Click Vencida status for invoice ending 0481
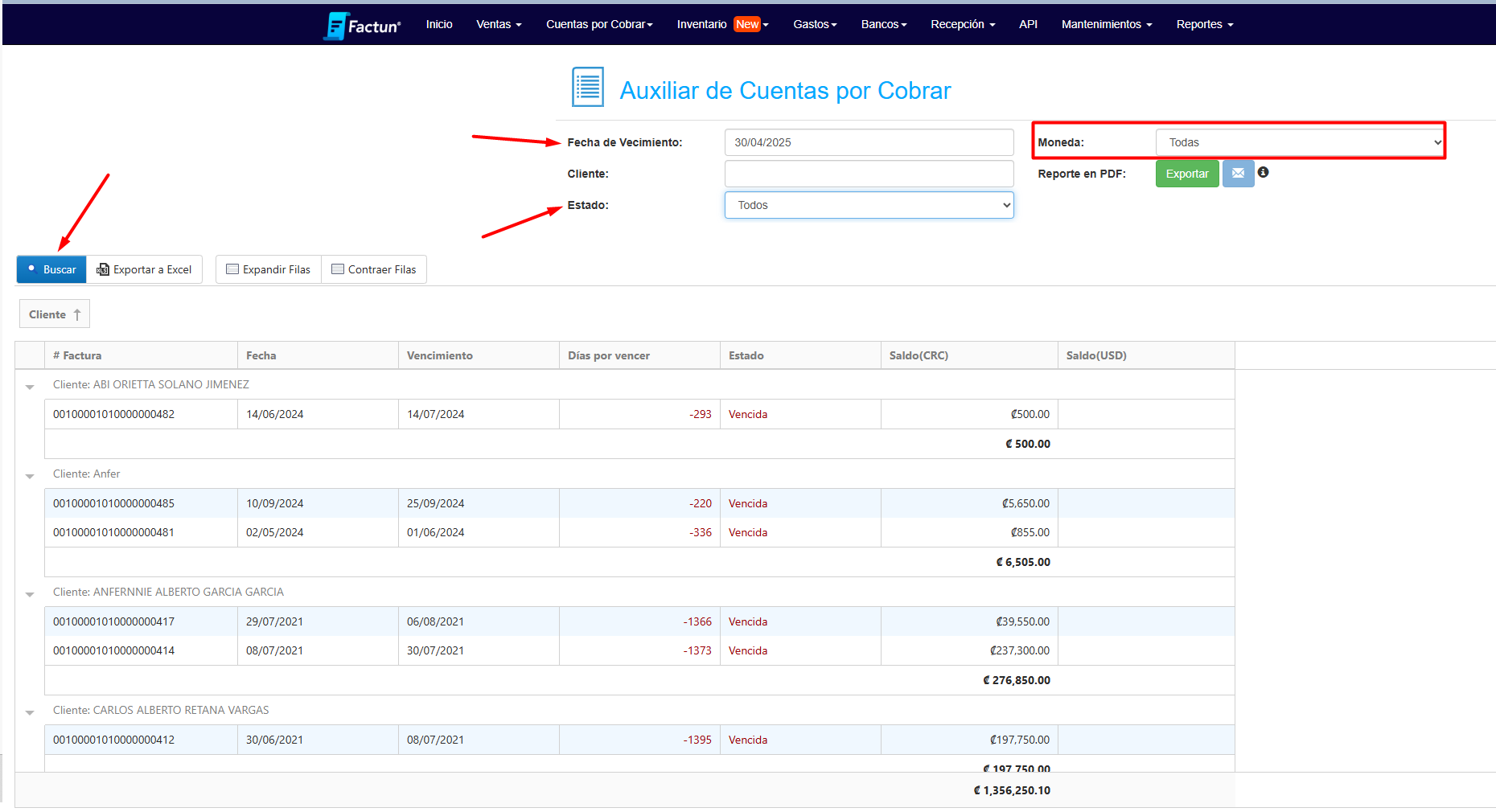 [748, 533]
